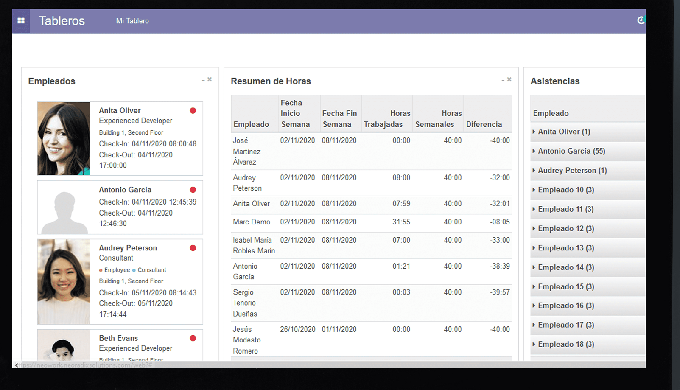Screen dimensions: 680x390
Task: Click Anita Oliver's red status dot
Action: (193, 111)
